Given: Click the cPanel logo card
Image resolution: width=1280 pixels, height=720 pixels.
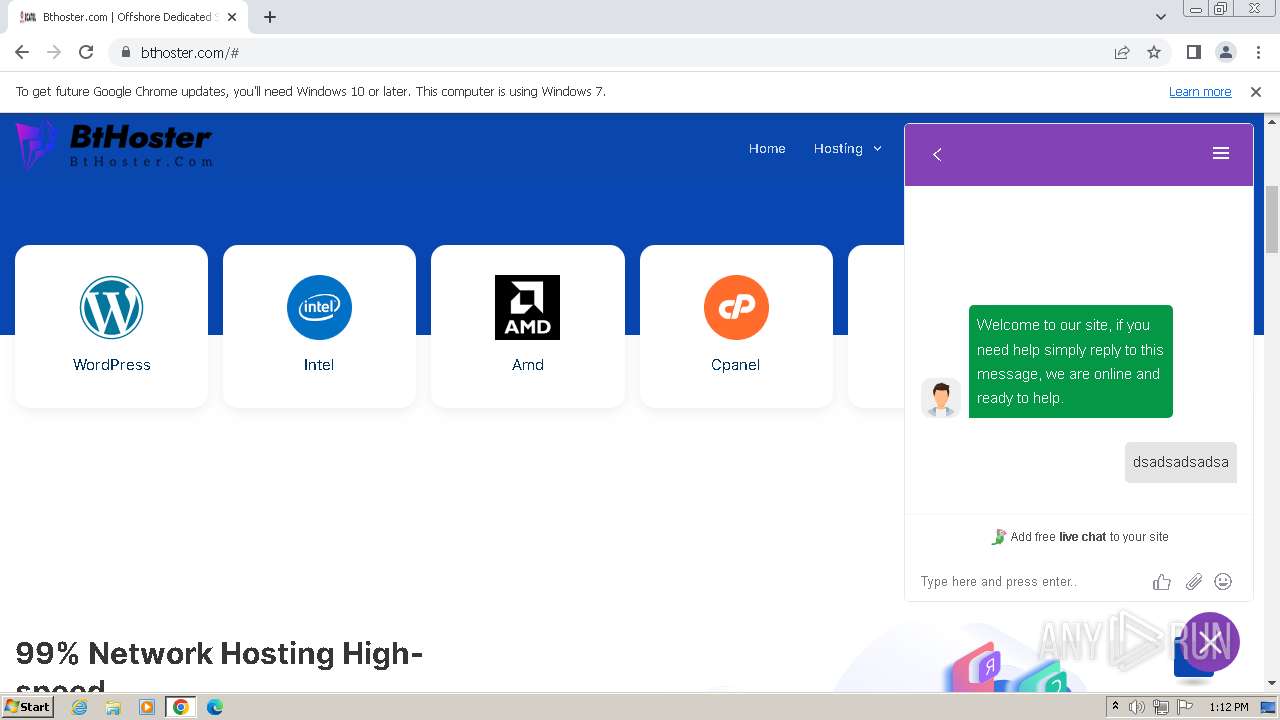Looking at the screenshot, I should tap(736, 326).
